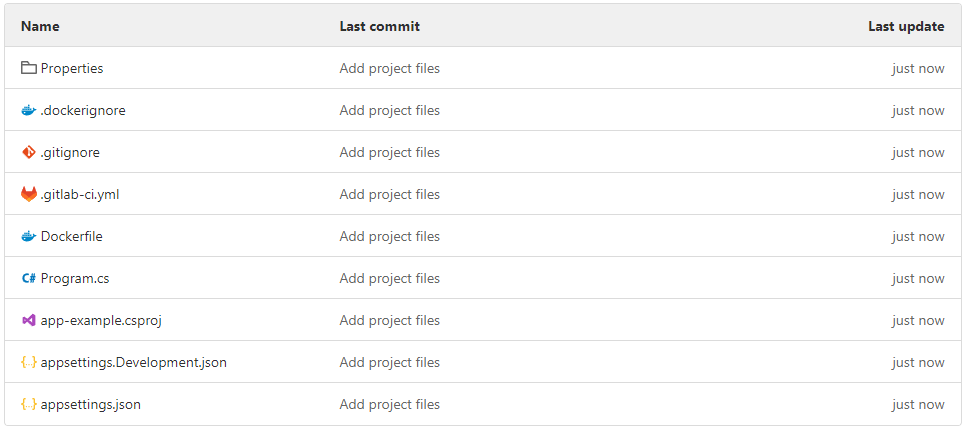
Task: Click the JSON braces icon beside appsettings.Development.json
Action: pyautogui.click(x=28, y=362)
